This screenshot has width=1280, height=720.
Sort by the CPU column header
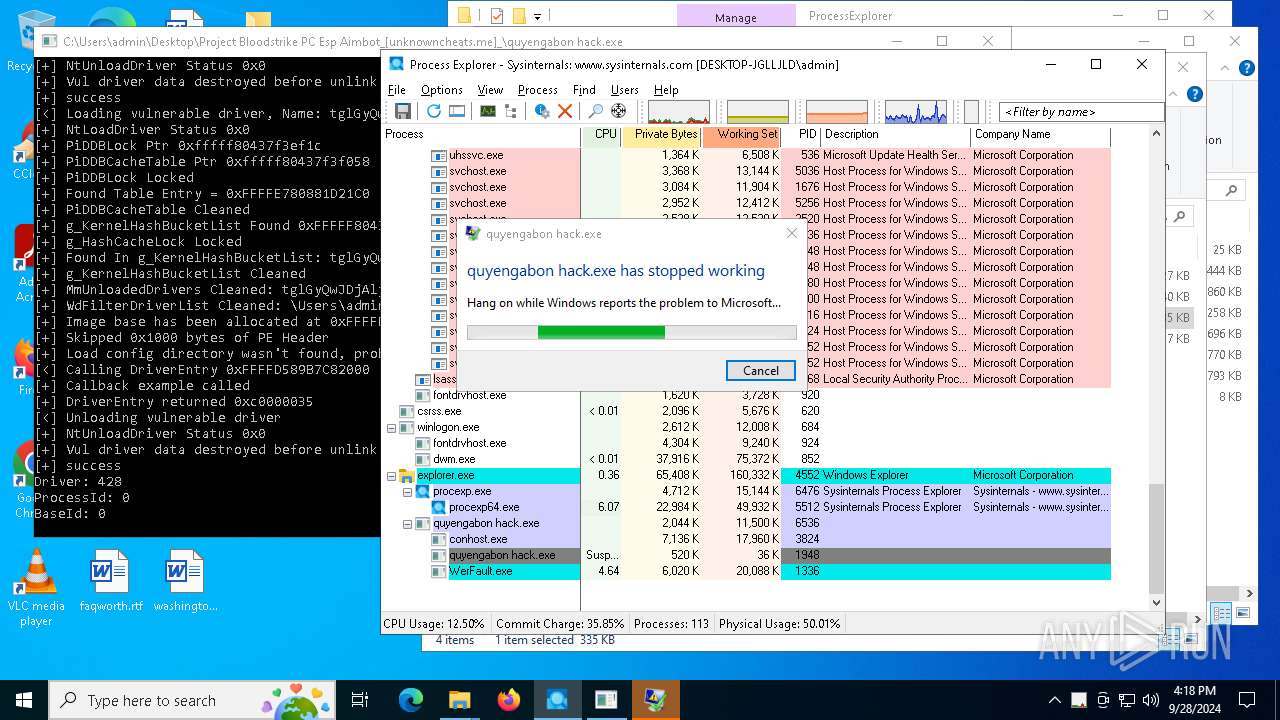[x=602, y=134]
